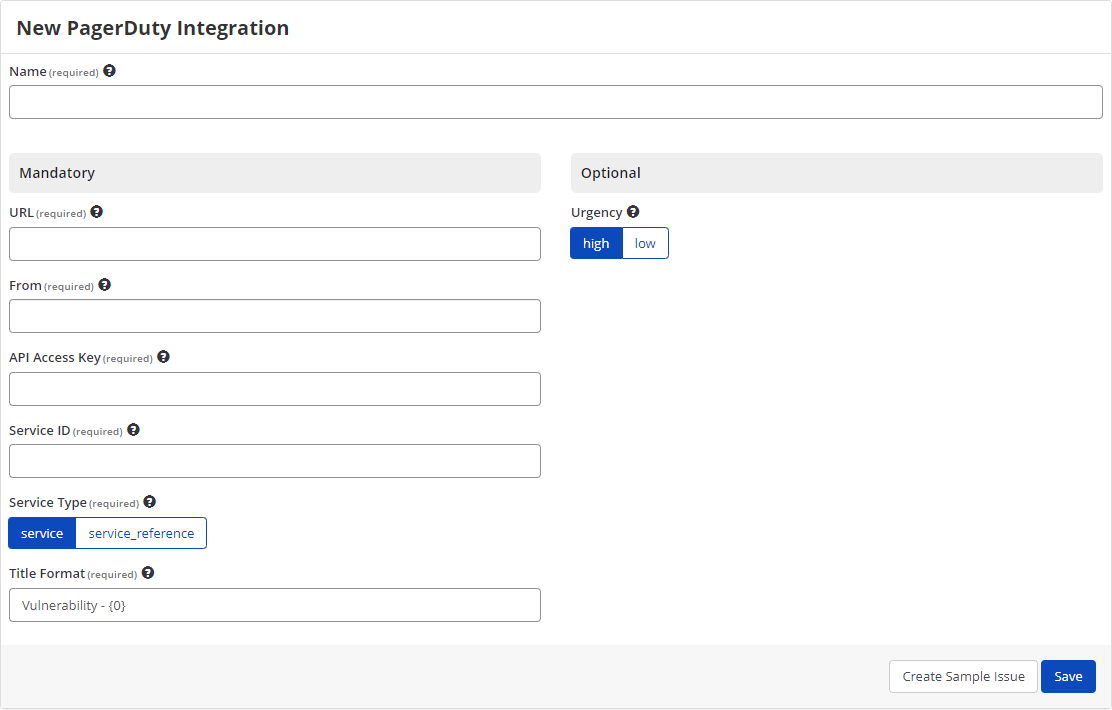This screenshot has width=1112, height=710.
Task: Select high urgency
Action: point(596,243)
